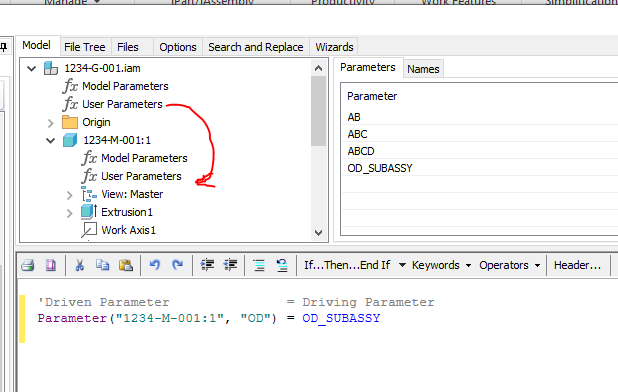Click the 'Driven Parameter comment line

pyautogui.click(x=236, y=302)
